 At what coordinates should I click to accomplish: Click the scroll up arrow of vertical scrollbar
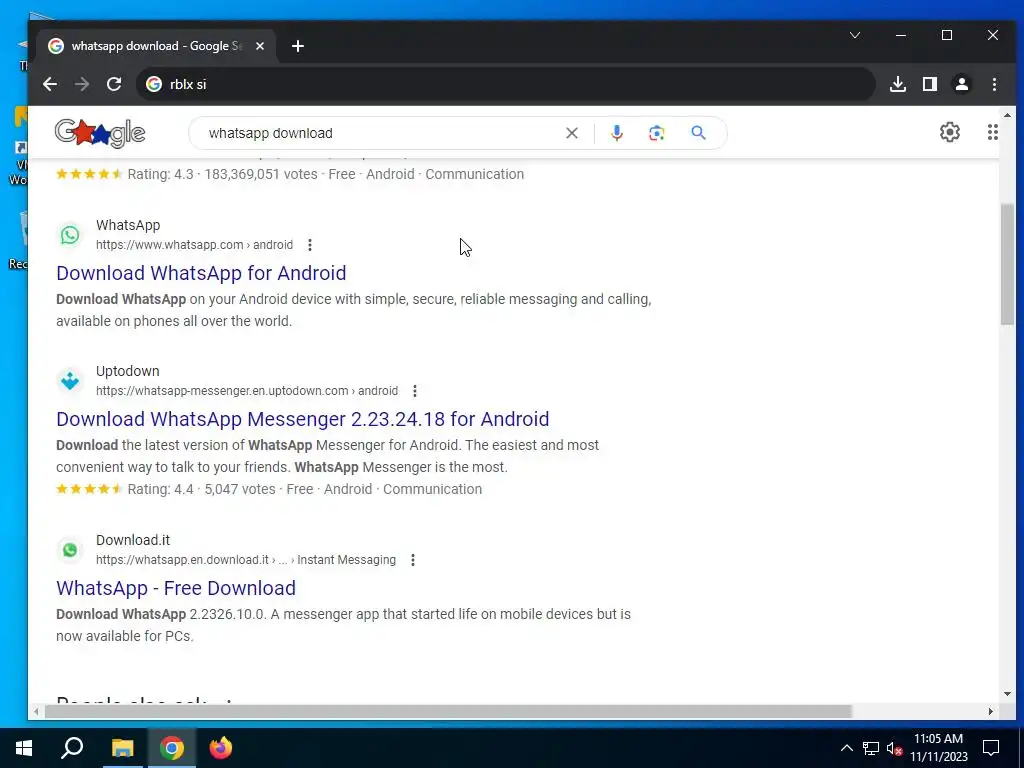1007,116
